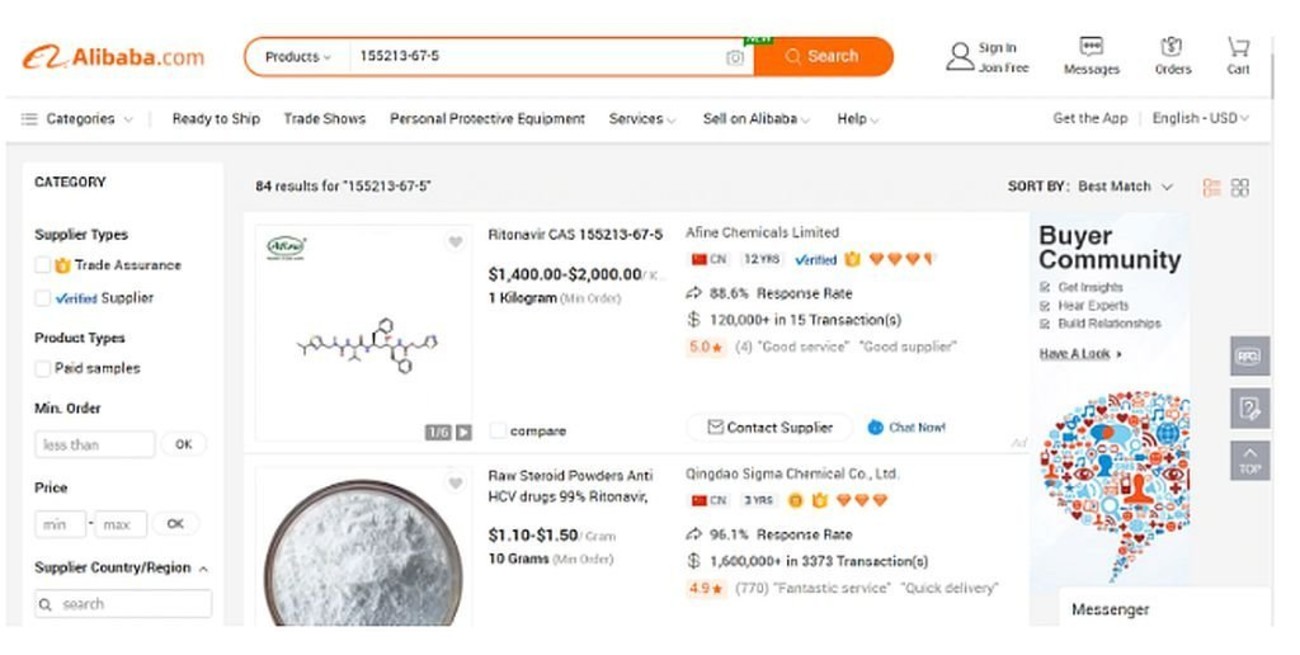Viewport: 1300px width, 655px height.
Task: Open the Messages icon
Action: click(1089, 50)
